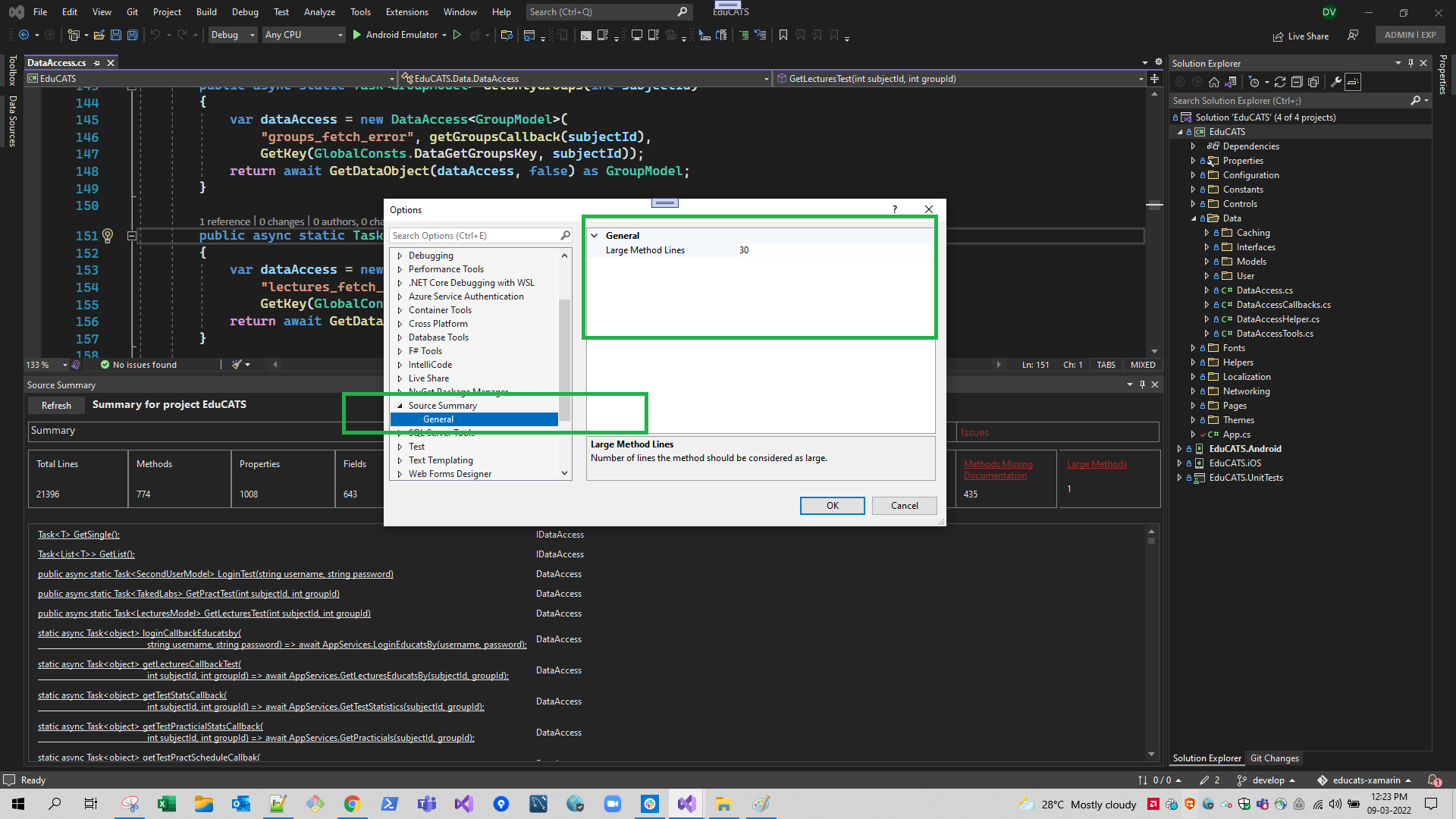Click the Start Without Debugging outlined play icon
Screen dimensions: 1456x819
[x=457, y=35]
